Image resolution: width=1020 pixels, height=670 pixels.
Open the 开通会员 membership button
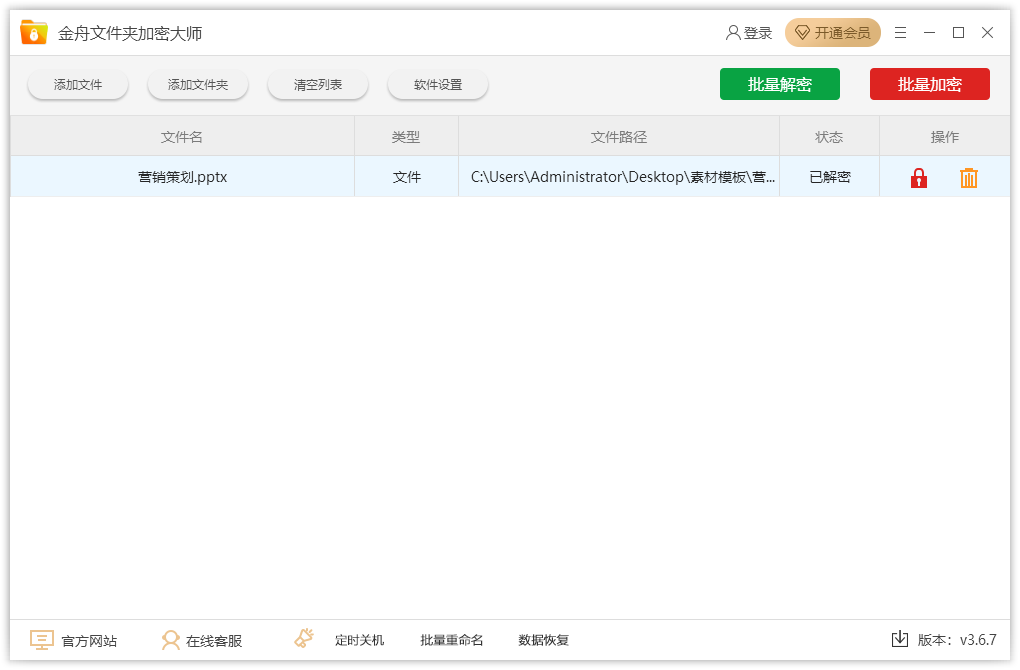point(832,33)
